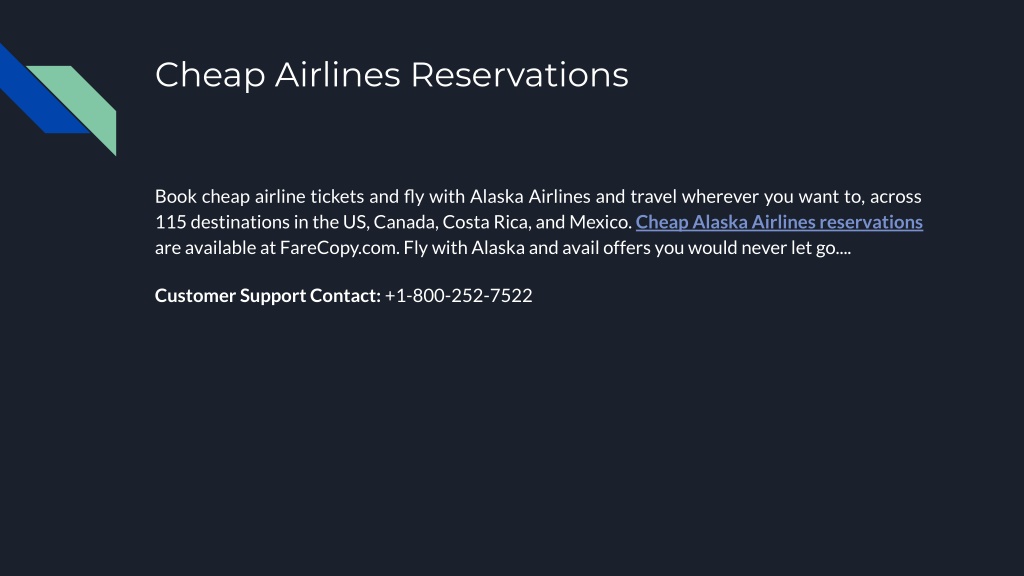This screenshot has width=1024, height=576.
Task: Click the word Reservations in the title
Action: 519,74
